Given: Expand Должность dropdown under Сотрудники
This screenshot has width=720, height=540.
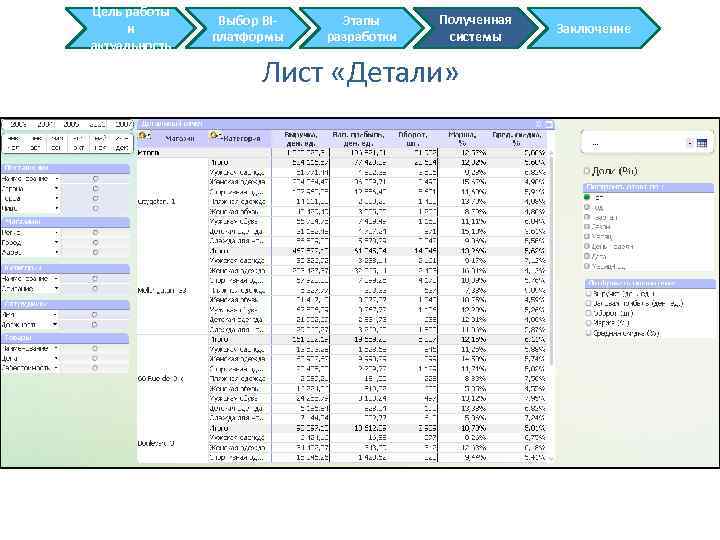Looking at the screenshot, I should 55,324.
